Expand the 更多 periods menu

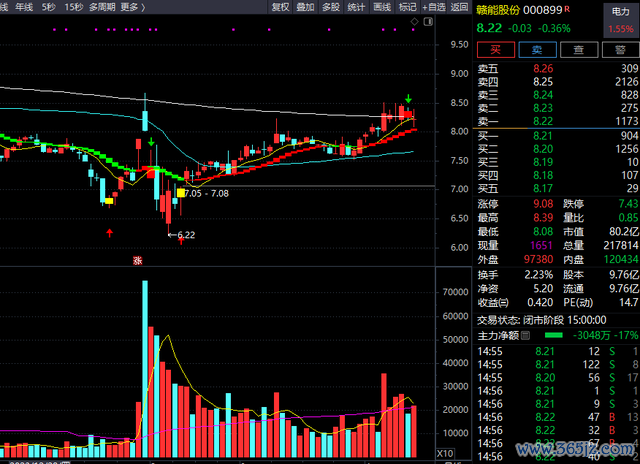(x=132, y=7)
